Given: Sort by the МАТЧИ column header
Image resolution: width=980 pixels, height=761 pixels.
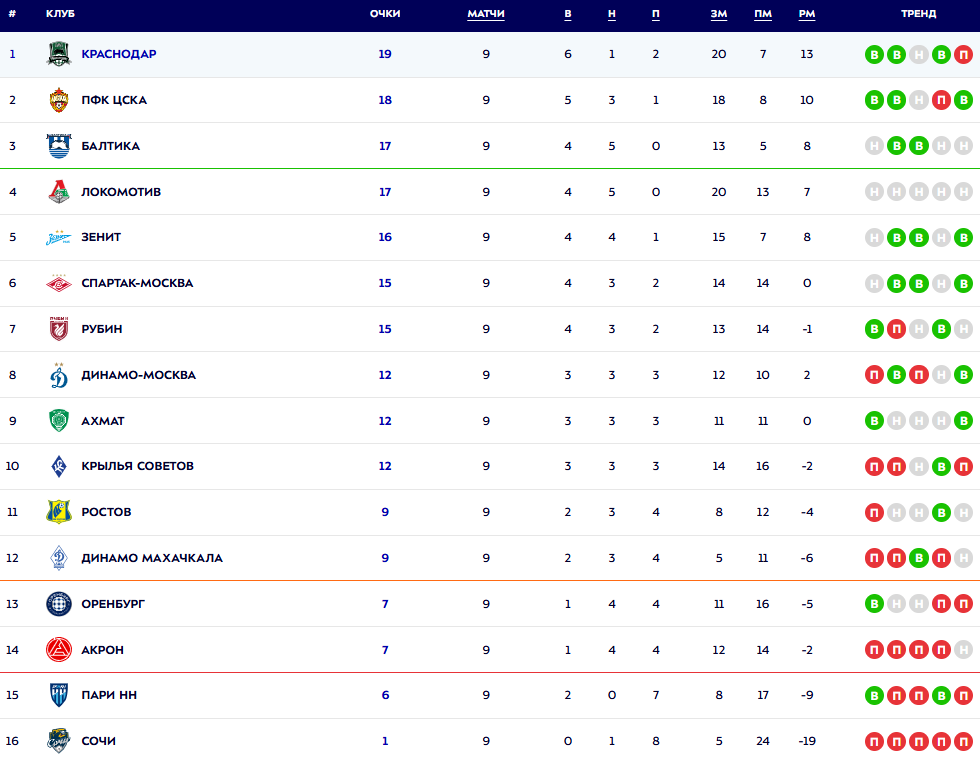Looking at the screenshot, I should [x=486, y=14].
